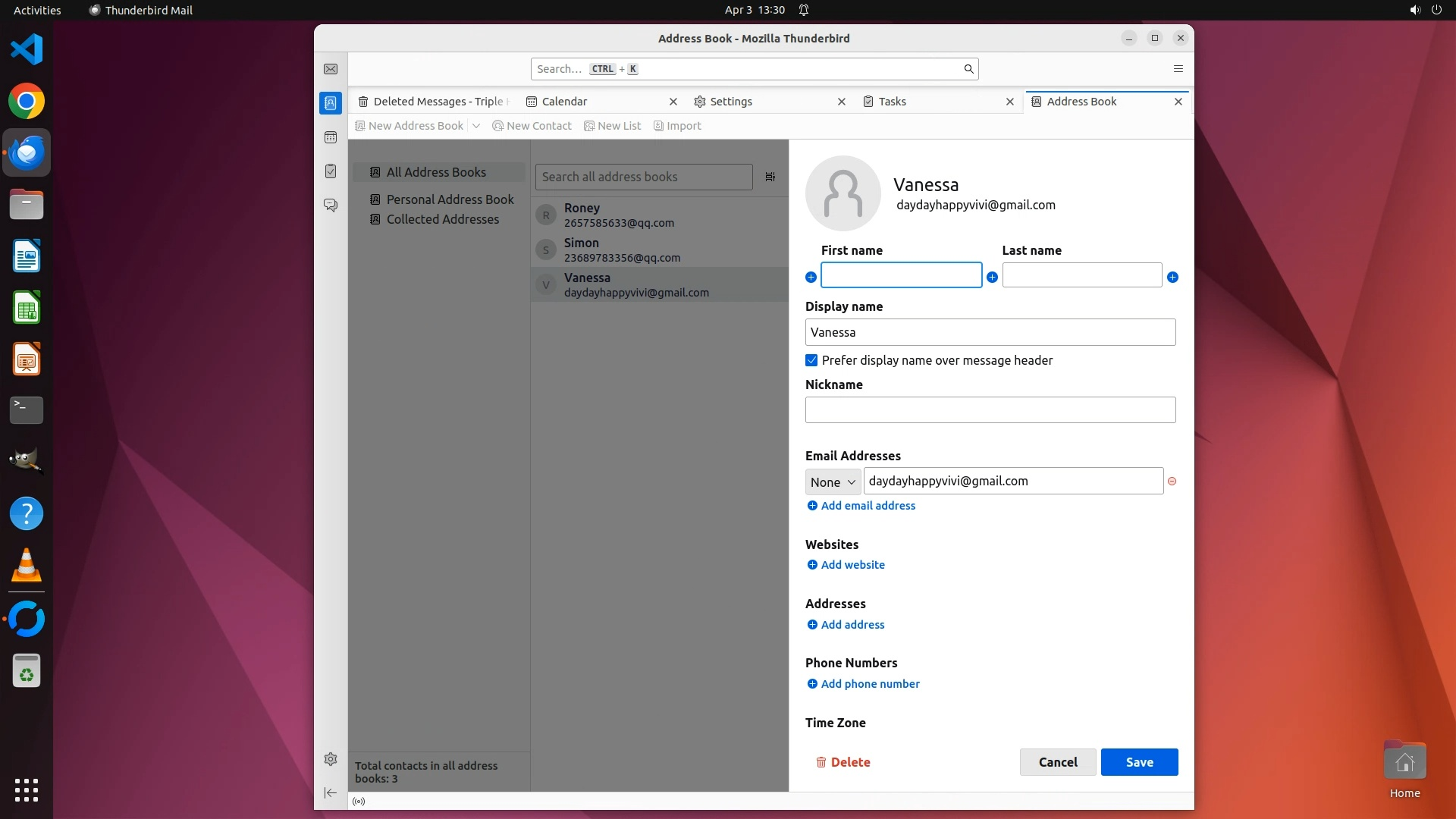Open the Chat space in sidebar
This screenshot has height=819, width=1456.
(331, 206)
